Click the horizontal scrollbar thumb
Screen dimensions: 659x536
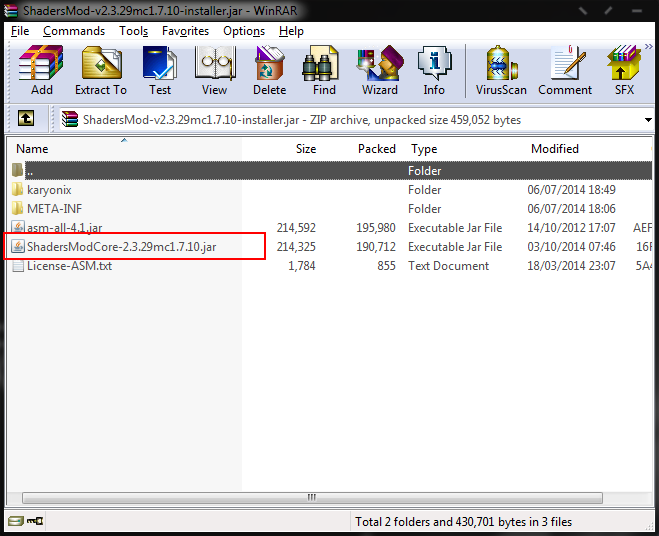[312, 498]
